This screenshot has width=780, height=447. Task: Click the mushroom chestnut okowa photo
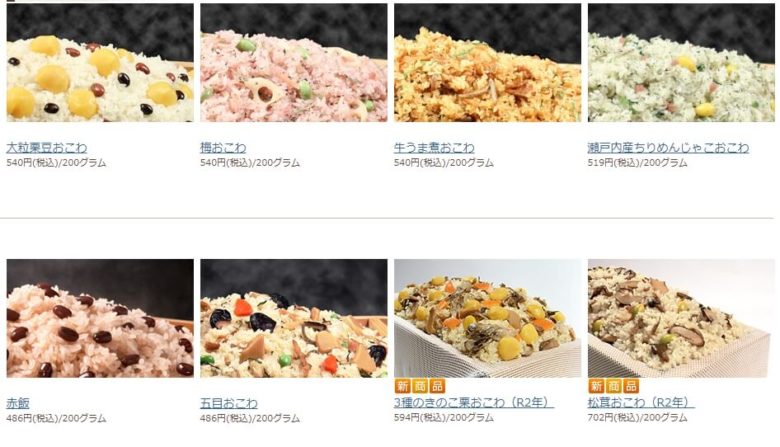(488, 318)
